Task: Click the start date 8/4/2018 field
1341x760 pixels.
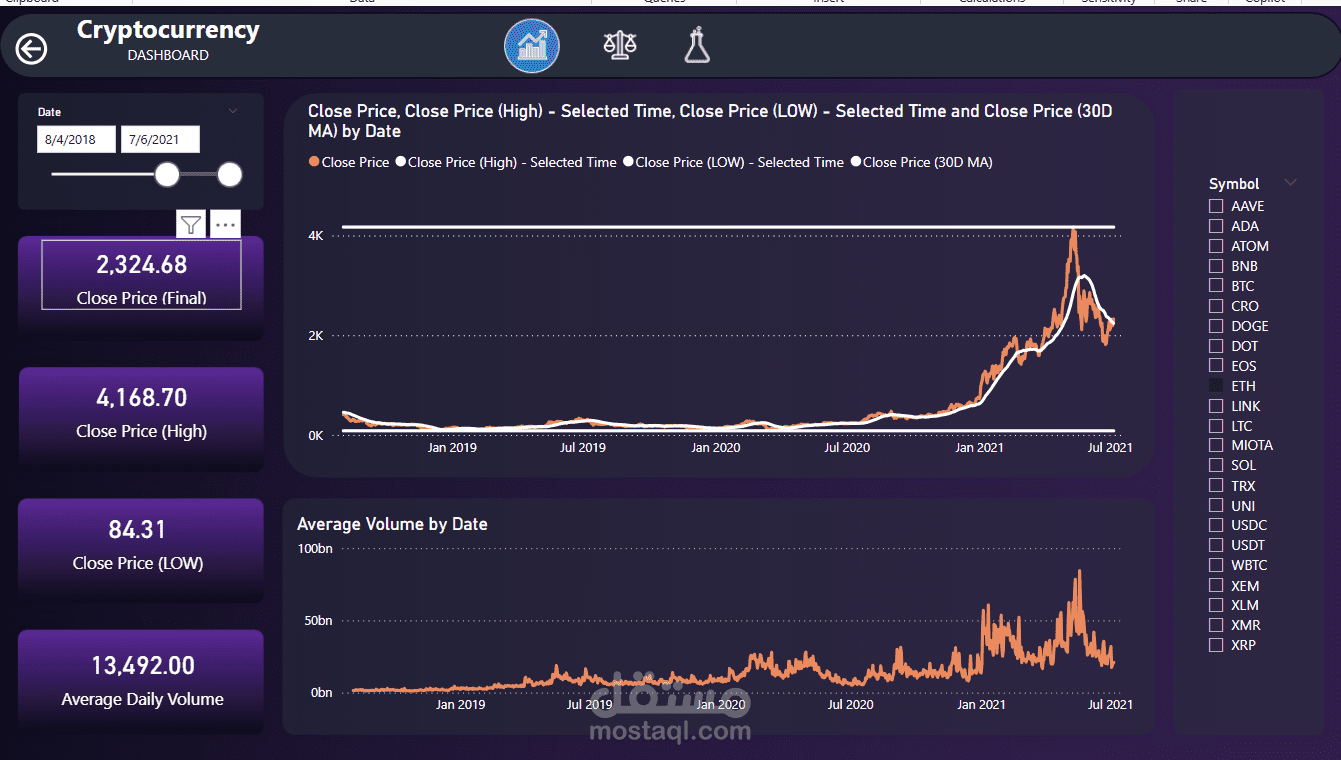Action: click(77, 139)
